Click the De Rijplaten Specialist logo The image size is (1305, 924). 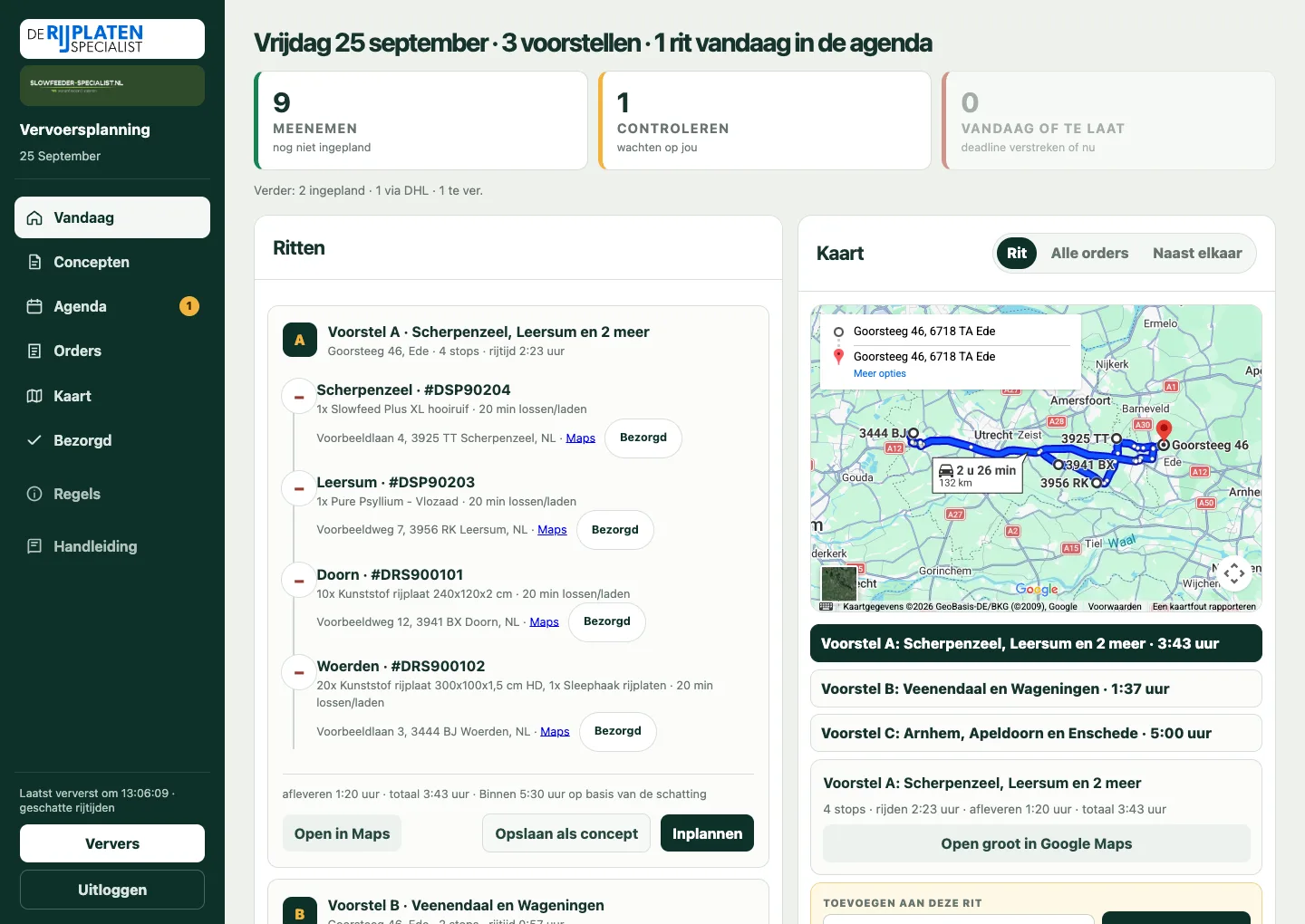tap(112, 39)
